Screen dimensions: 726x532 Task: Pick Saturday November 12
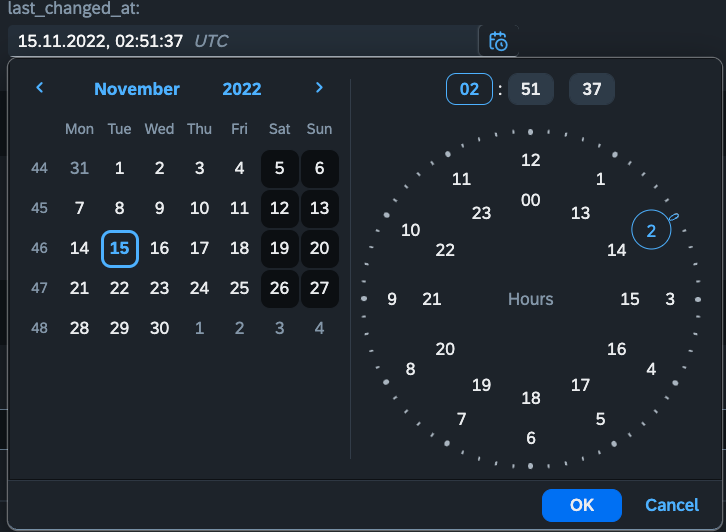pyautogui.click(x=280, y=208)
